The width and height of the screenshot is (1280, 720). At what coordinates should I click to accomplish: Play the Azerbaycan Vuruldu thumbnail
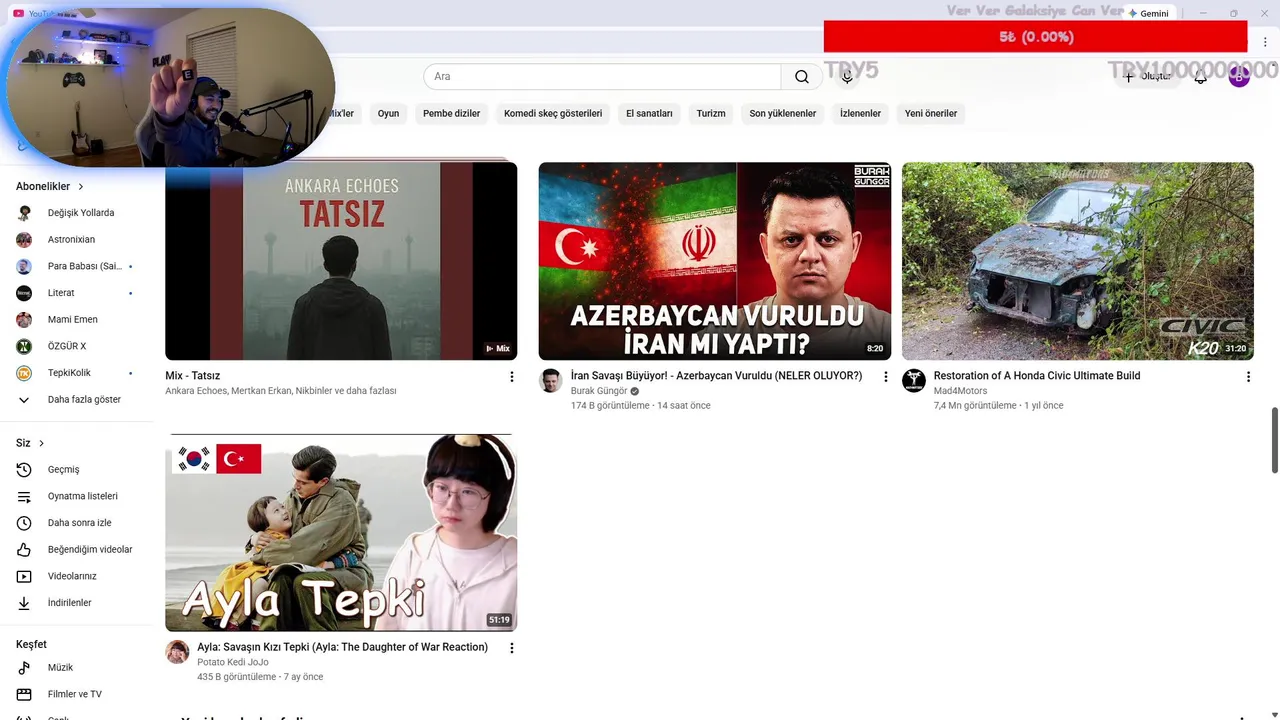pyautogui.click(x=715, y=261)
